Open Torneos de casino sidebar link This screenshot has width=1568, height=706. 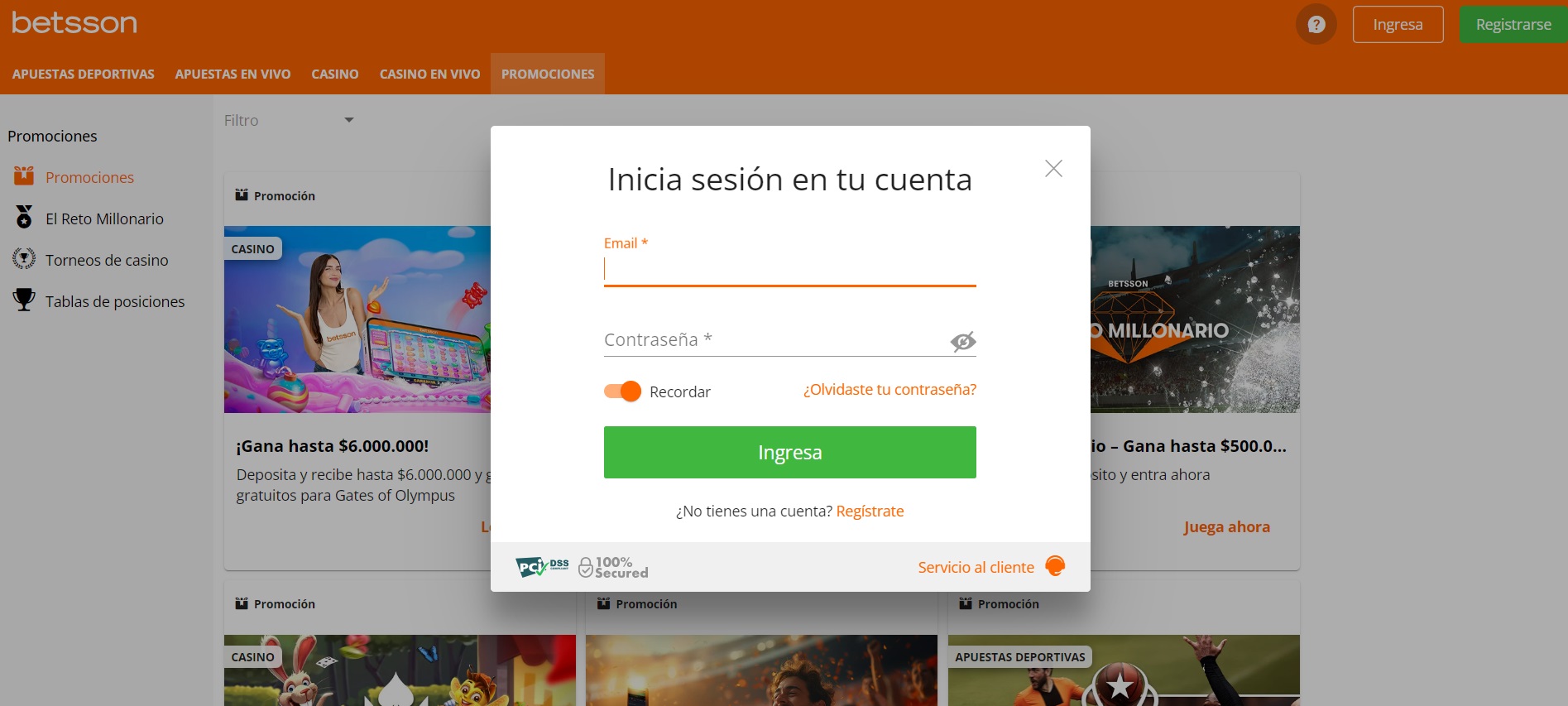coord(107,260)
